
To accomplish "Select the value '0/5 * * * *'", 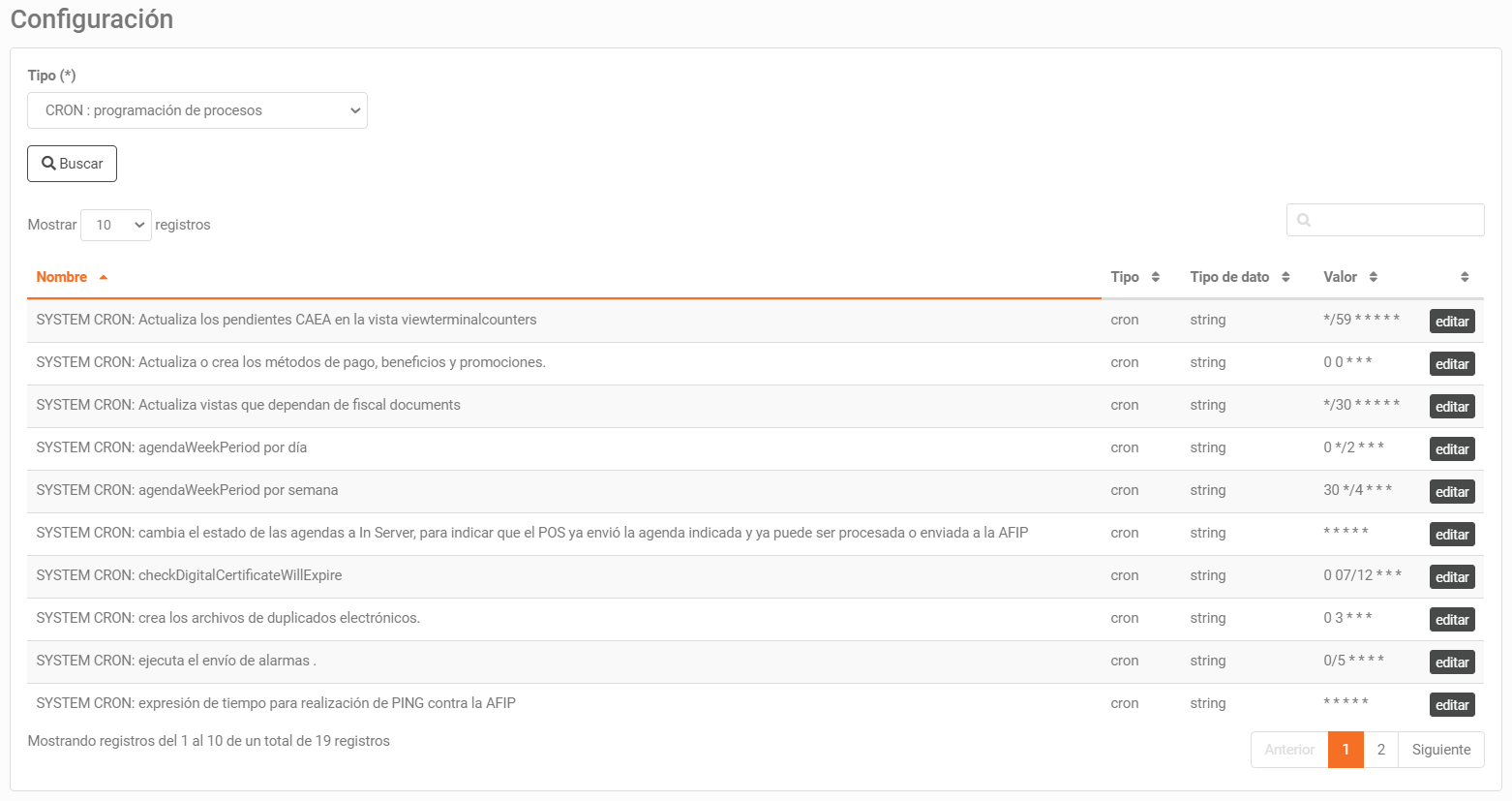I will (1354, 661).
